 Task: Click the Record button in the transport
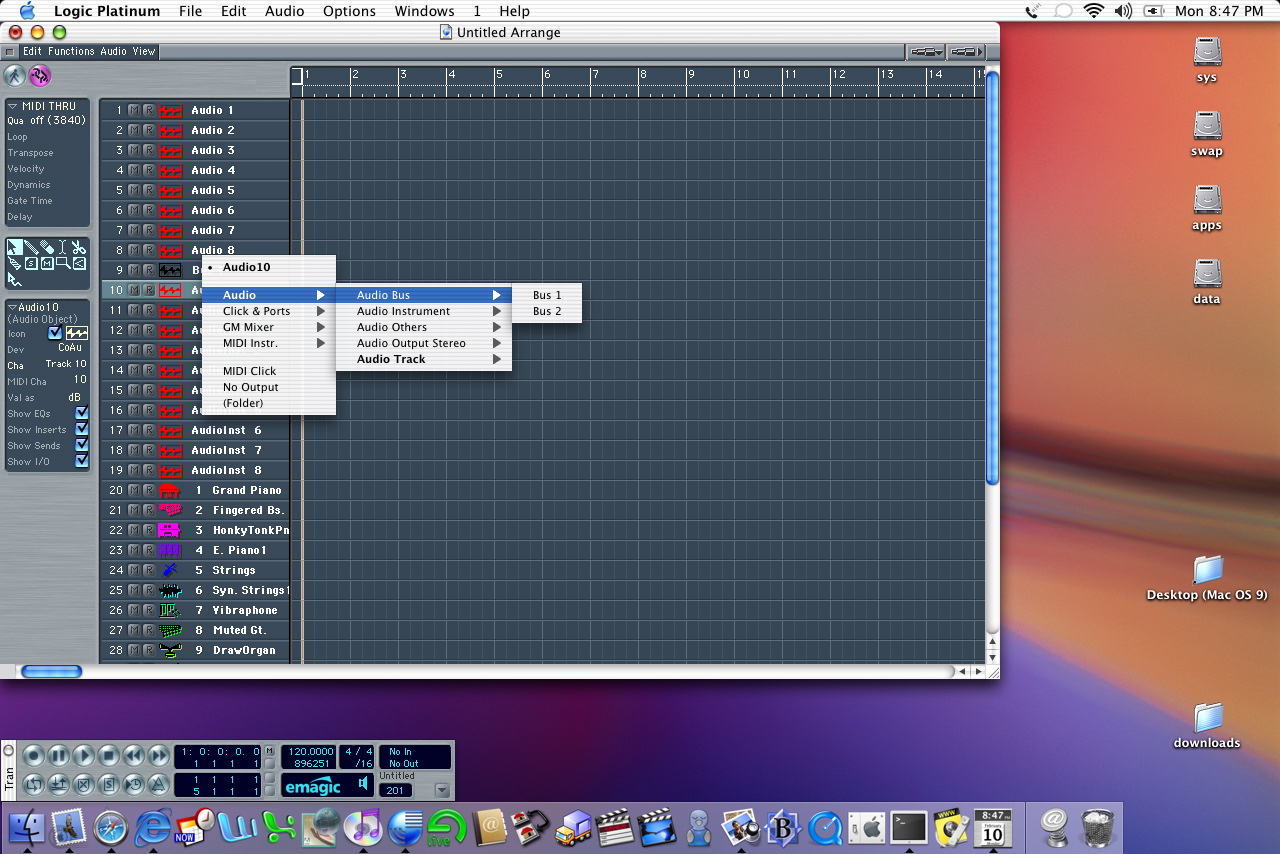34,756
